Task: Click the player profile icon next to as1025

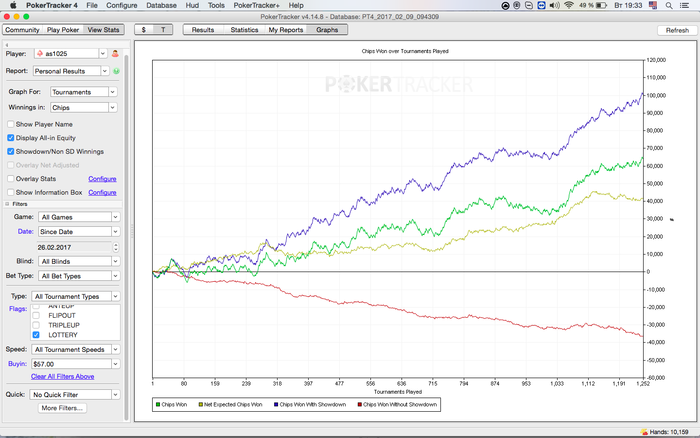Action: point(115,54)
